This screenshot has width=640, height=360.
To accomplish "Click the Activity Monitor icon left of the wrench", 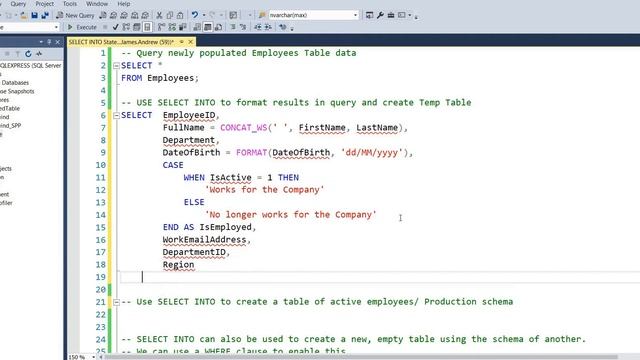I will [x=369, y=15].
